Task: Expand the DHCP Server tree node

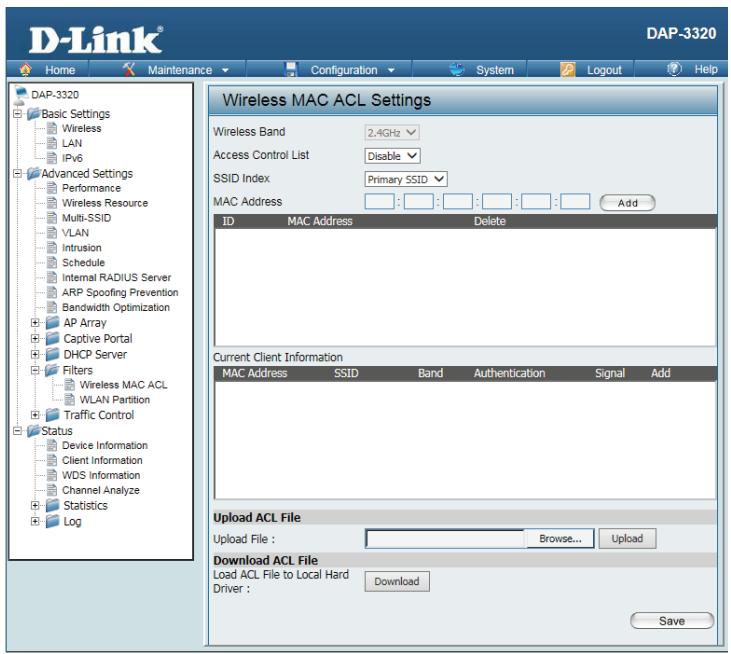Action: (35, 354)
